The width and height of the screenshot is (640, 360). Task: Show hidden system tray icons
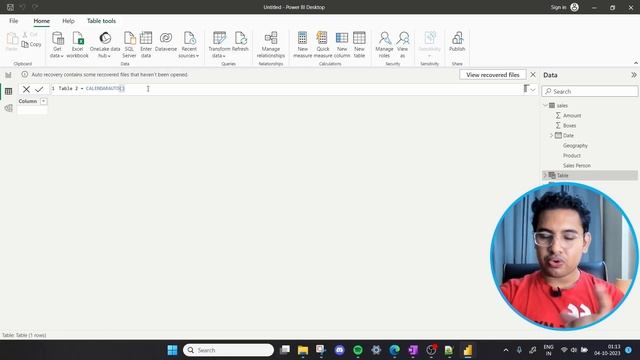click(x=506, y=350)
